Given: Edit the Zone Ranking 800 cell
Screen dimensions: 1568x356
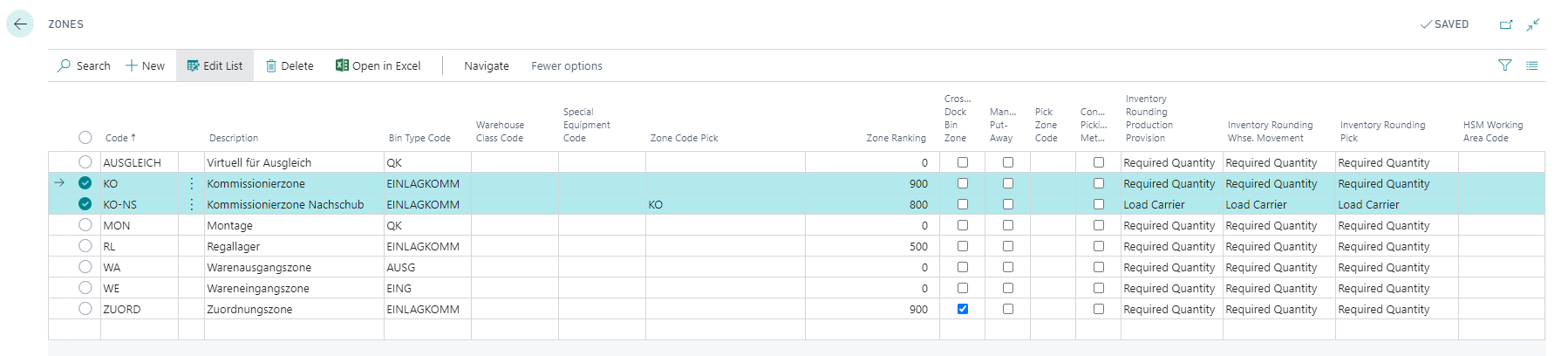Looking at the screenshot, I should point(872,204).
